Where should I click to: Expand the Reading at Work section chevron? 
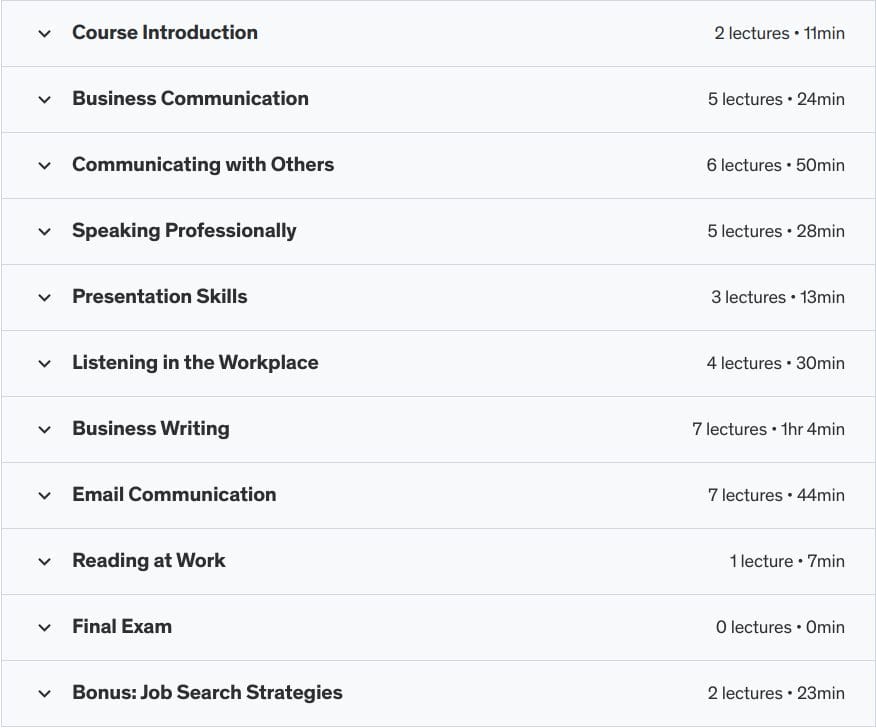(44, 561)
